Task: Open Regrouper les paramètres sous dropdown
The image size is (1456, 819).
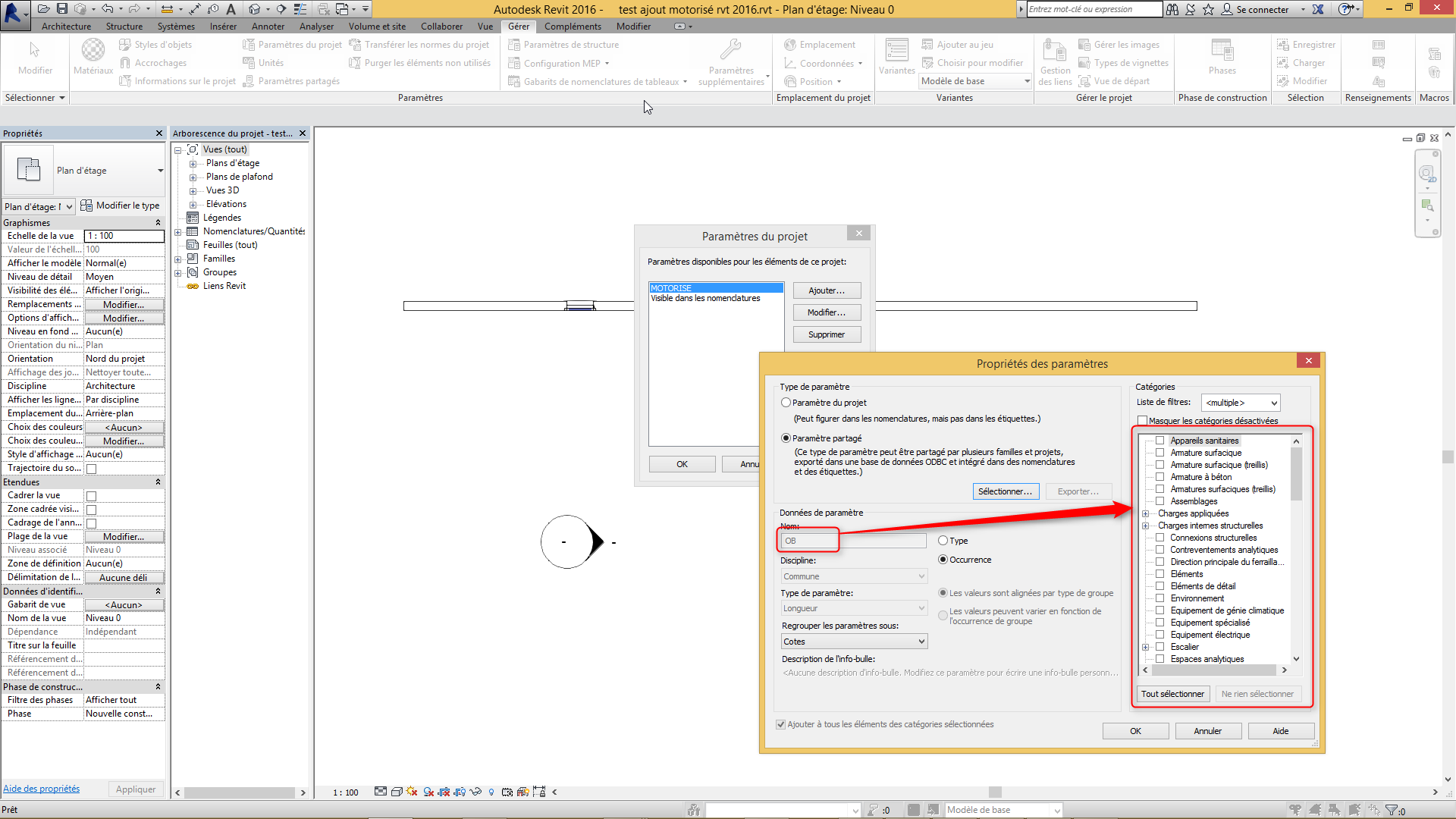Action: click(854, 642)
